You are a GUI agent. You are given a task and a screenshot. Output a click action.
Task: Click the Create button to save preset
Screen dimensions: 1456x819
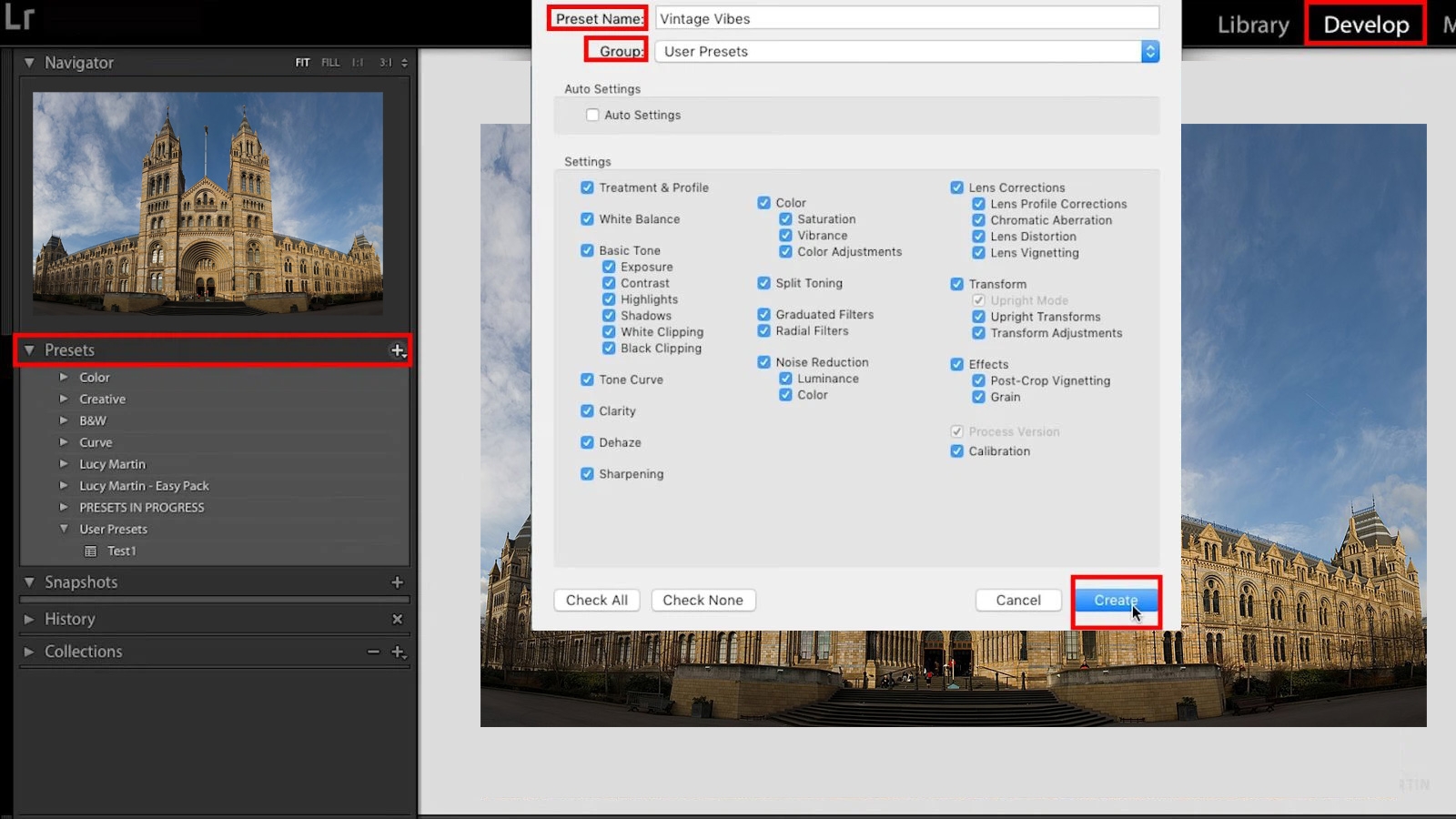(1116, 601)
